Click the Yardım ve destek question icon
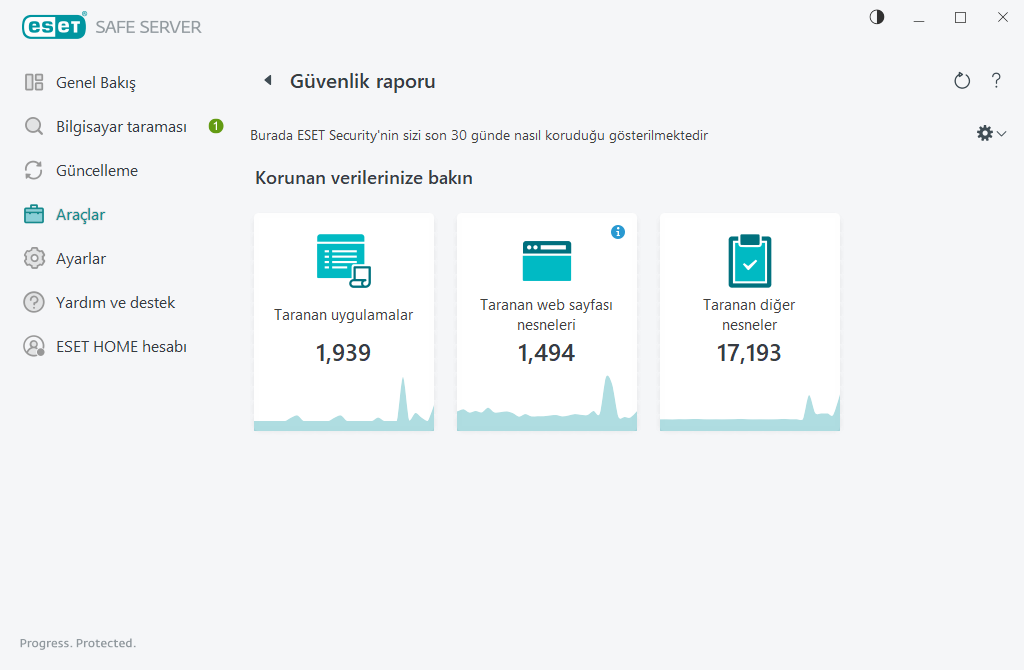 [33, 302]
